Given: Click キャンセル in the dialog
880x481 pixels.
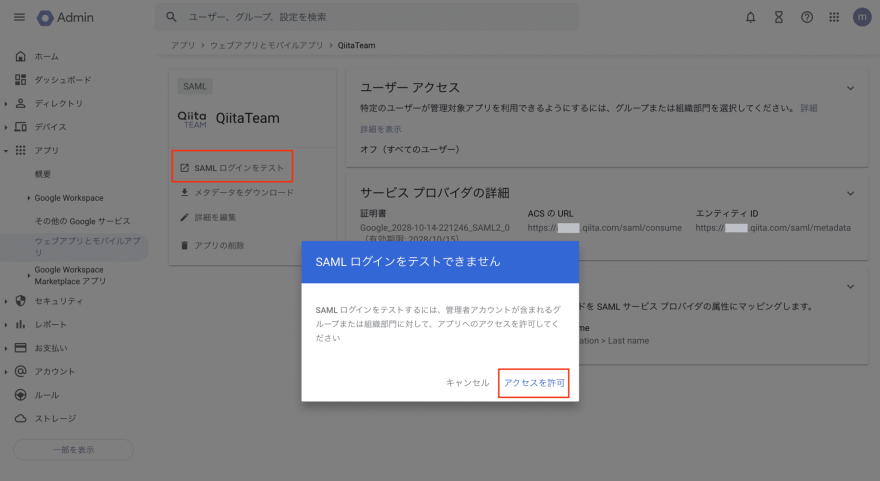Looking at the screenshot, I should pos(468,383).
